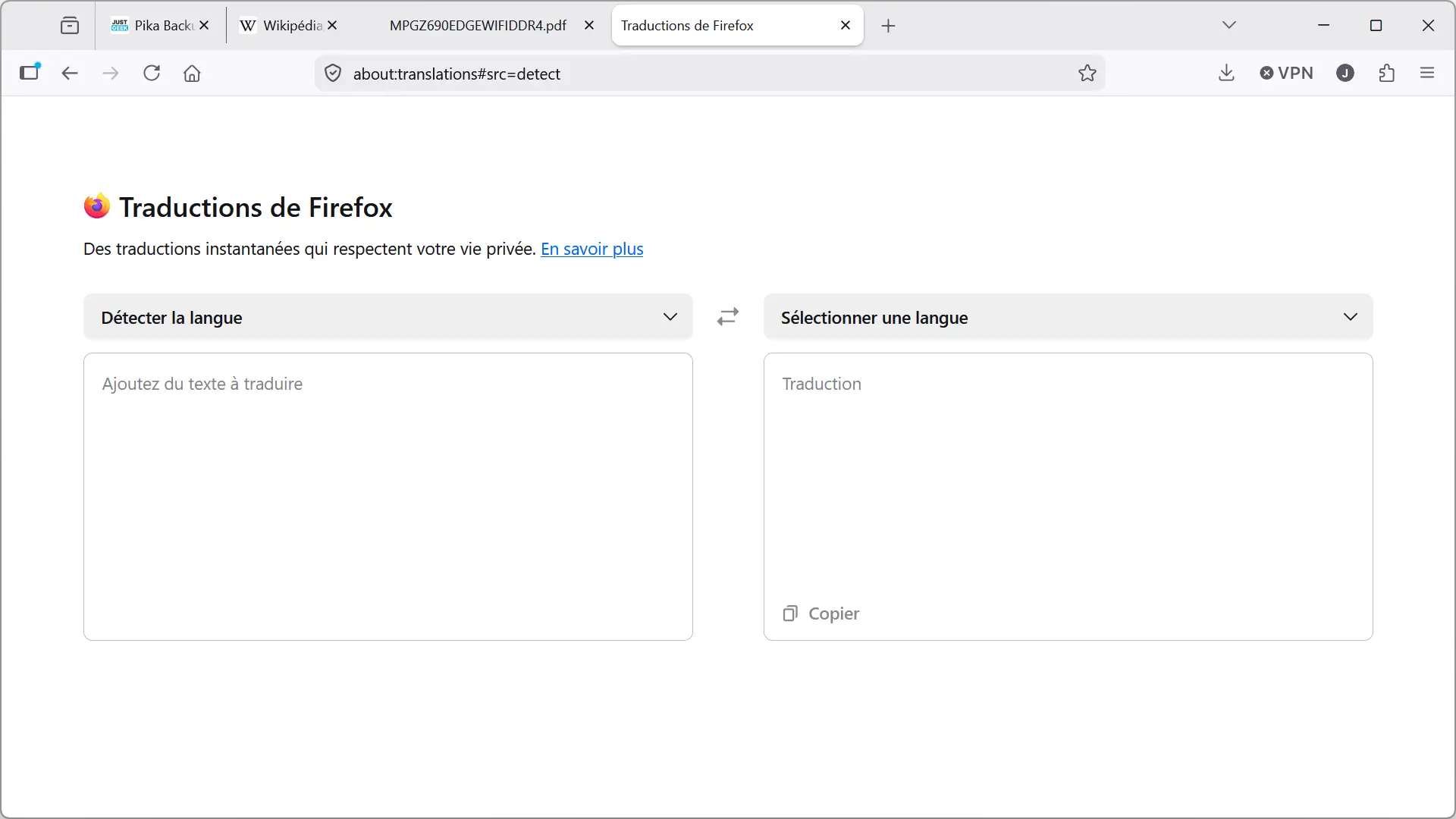The image size is (1456, 819).
Task: Open the Home page icon
Action: (192, 73)
